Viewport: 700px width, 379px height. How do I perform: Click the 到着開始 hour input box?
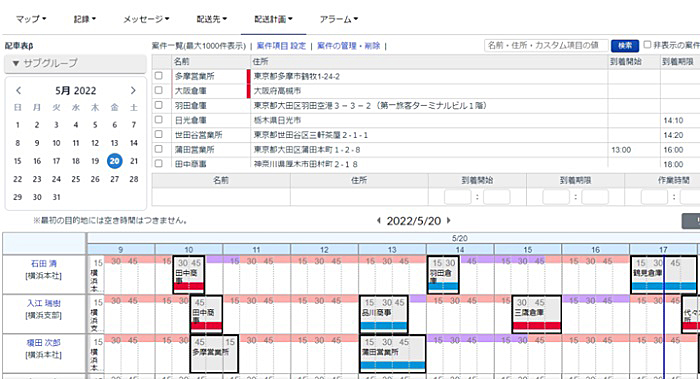click(x=458, y=197)
